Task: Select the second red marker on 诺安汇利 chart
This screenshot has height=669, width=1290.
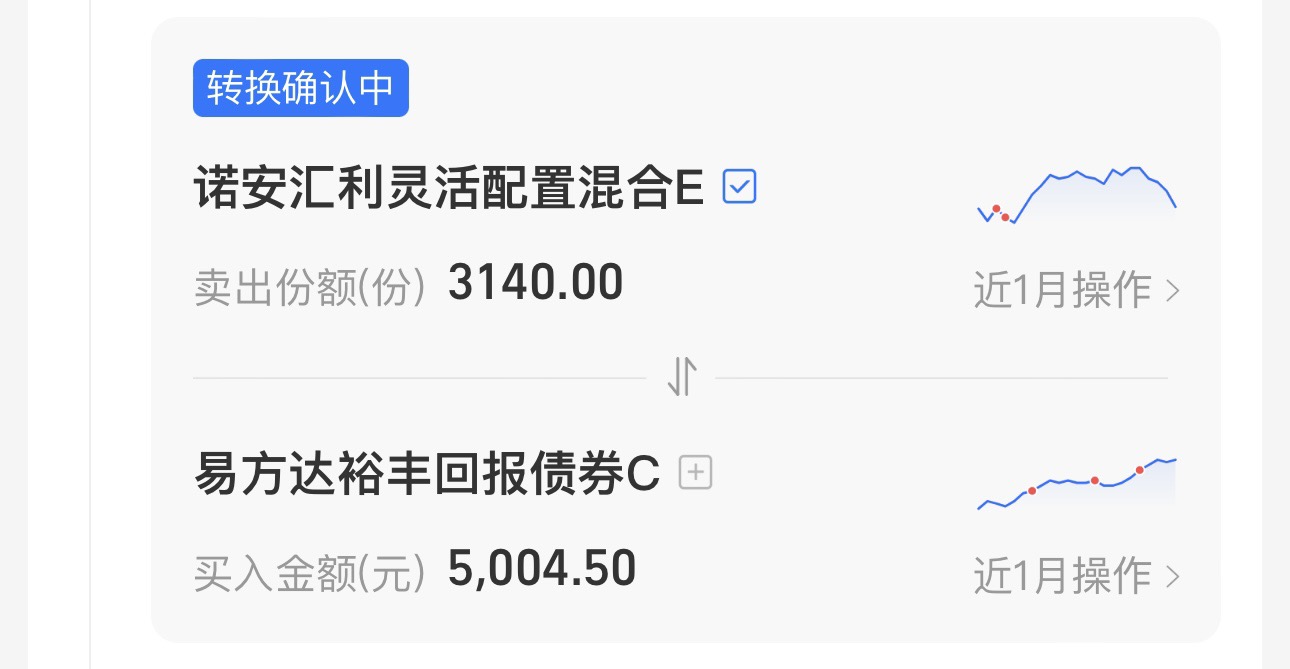Action: pyautogui.click(x=1005, y=217)
